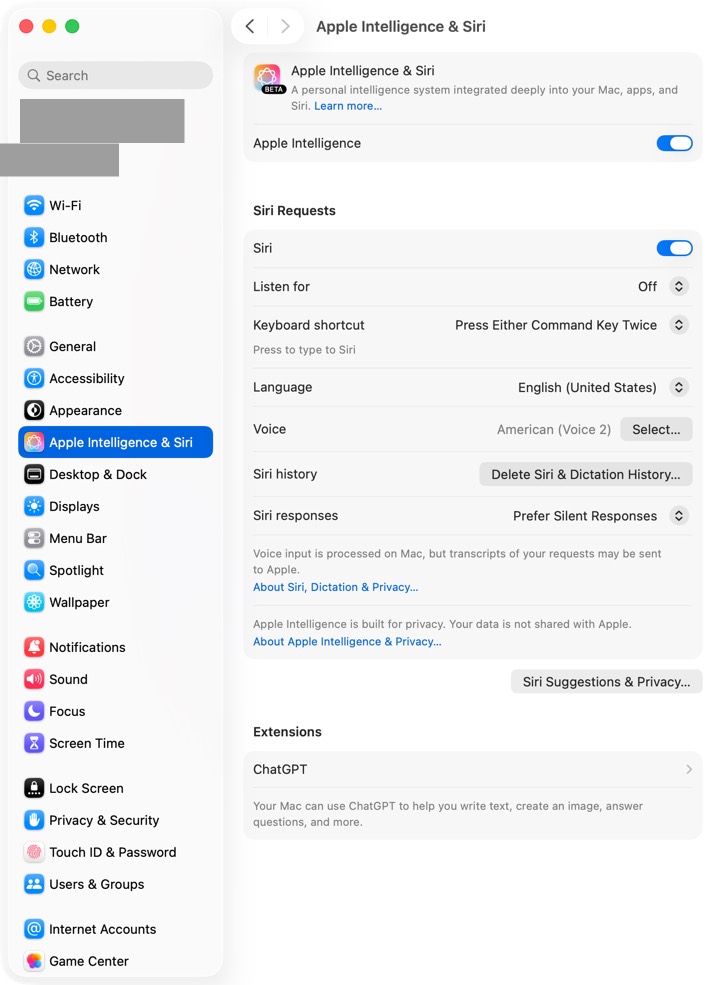Click the Bluetooth sidebar icon
This screenshot has width=723, height=985.
tap(34, 237)
